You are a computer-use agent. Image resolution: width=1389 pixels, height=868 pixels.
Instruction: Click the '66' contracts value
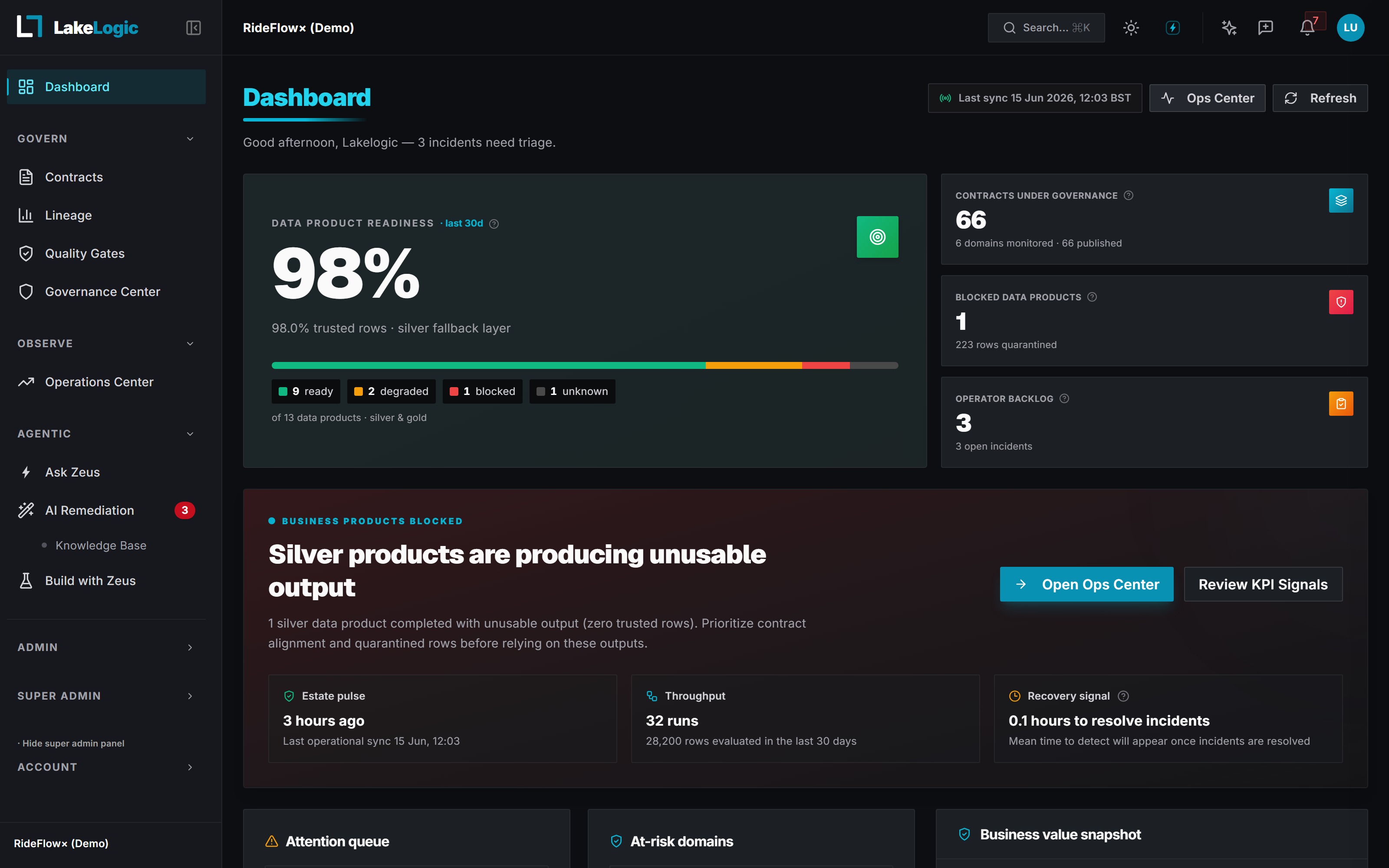tap(971, 220)
